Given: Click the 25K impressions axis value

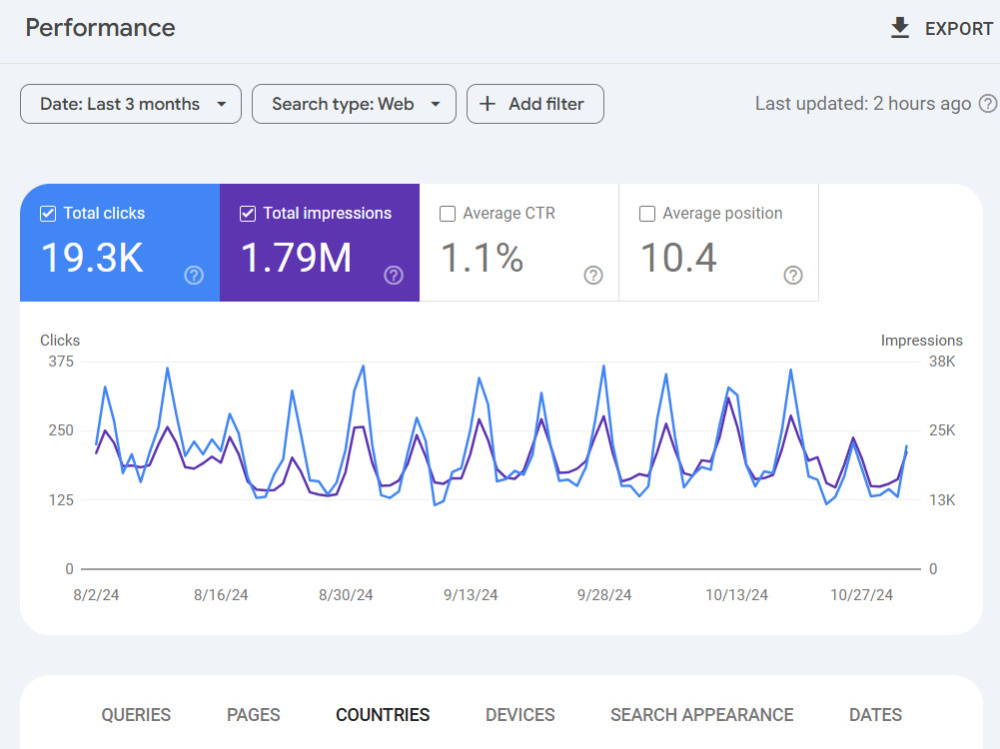Looking at the screenshot, I should pos(942,431).
